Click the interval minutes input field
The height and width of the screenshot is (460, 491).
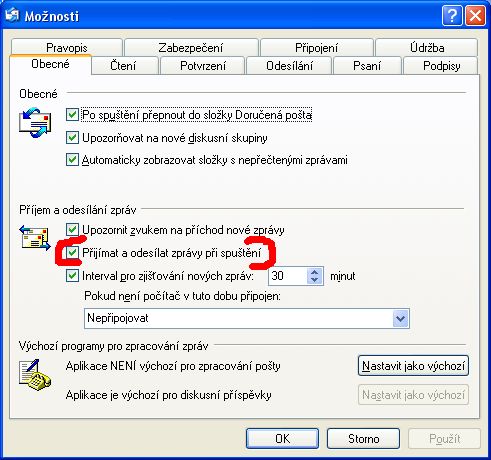[287, 276]
